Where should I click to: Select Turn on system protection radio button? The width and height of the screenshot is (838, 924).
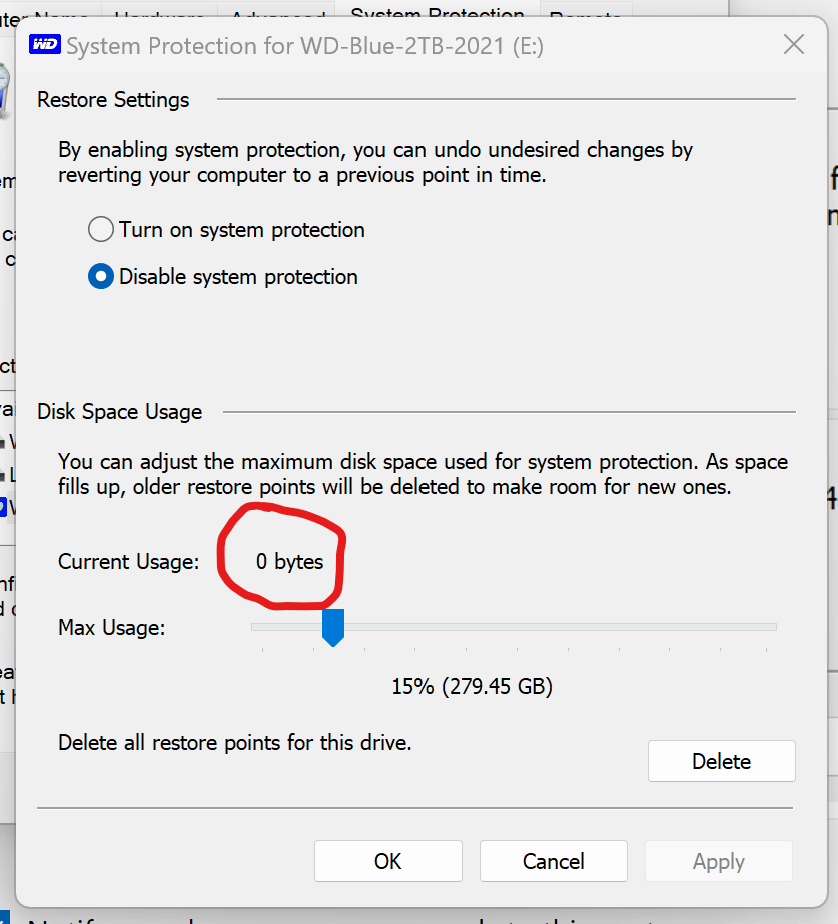click(x=101, y=229)
